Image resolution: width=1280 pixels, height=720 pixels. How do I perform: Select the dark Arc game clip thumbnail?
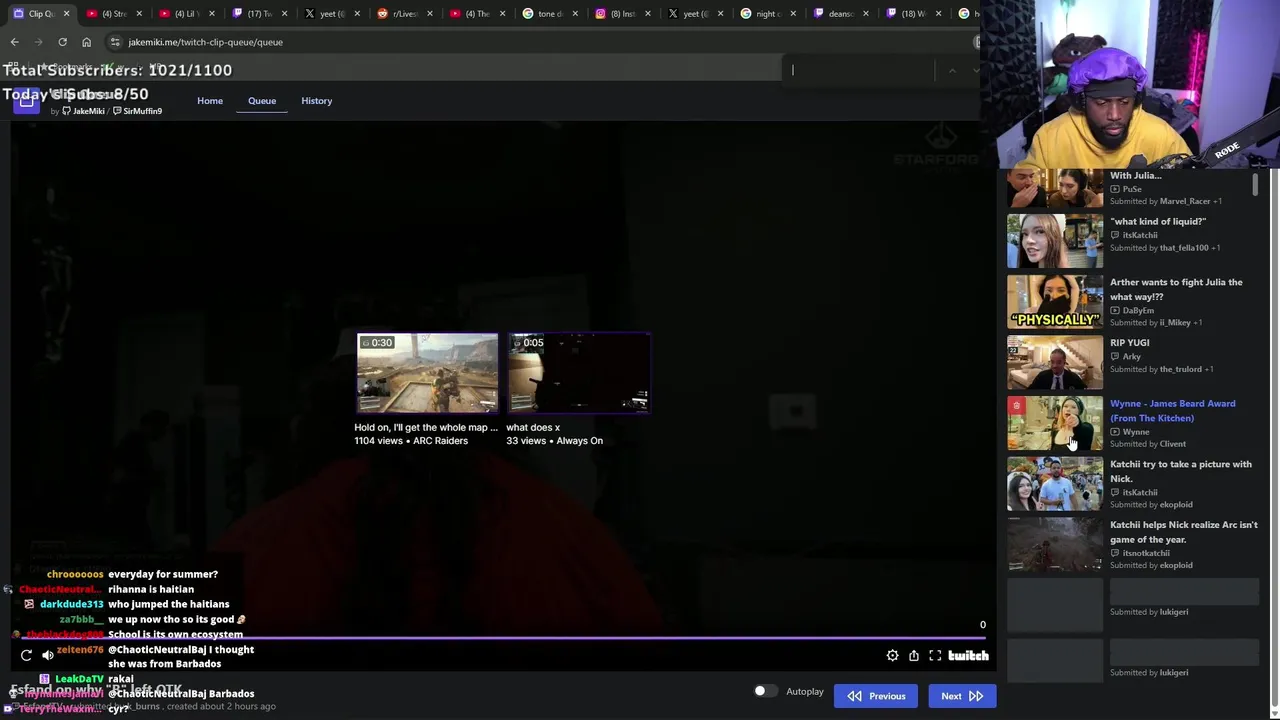tap(1055, 544)
